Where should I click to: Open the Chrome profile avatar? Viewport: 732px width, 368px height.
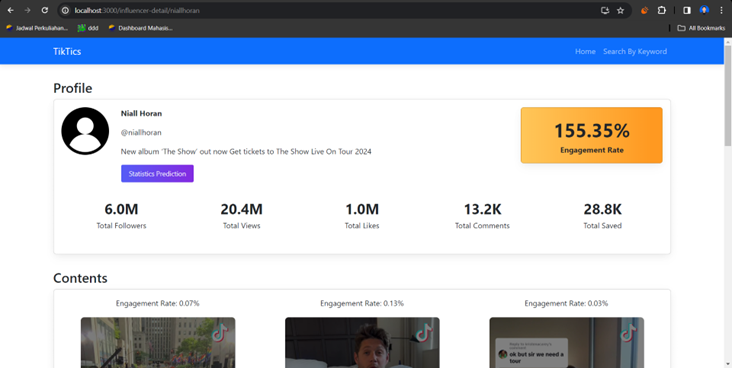click(704, 10)
